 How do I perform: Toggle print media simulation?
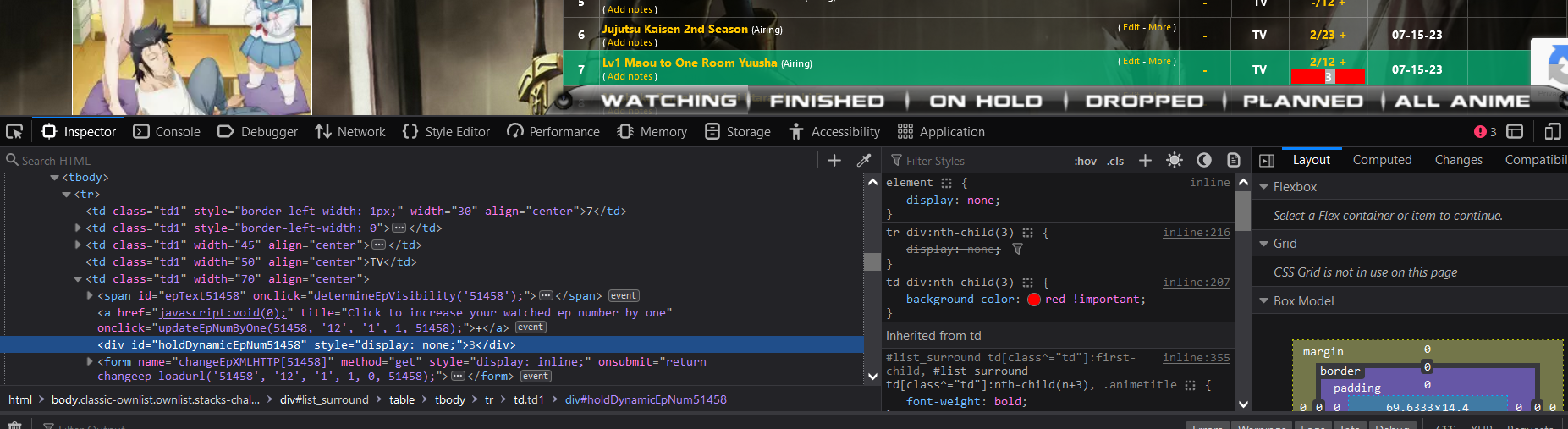(1234, 160)
